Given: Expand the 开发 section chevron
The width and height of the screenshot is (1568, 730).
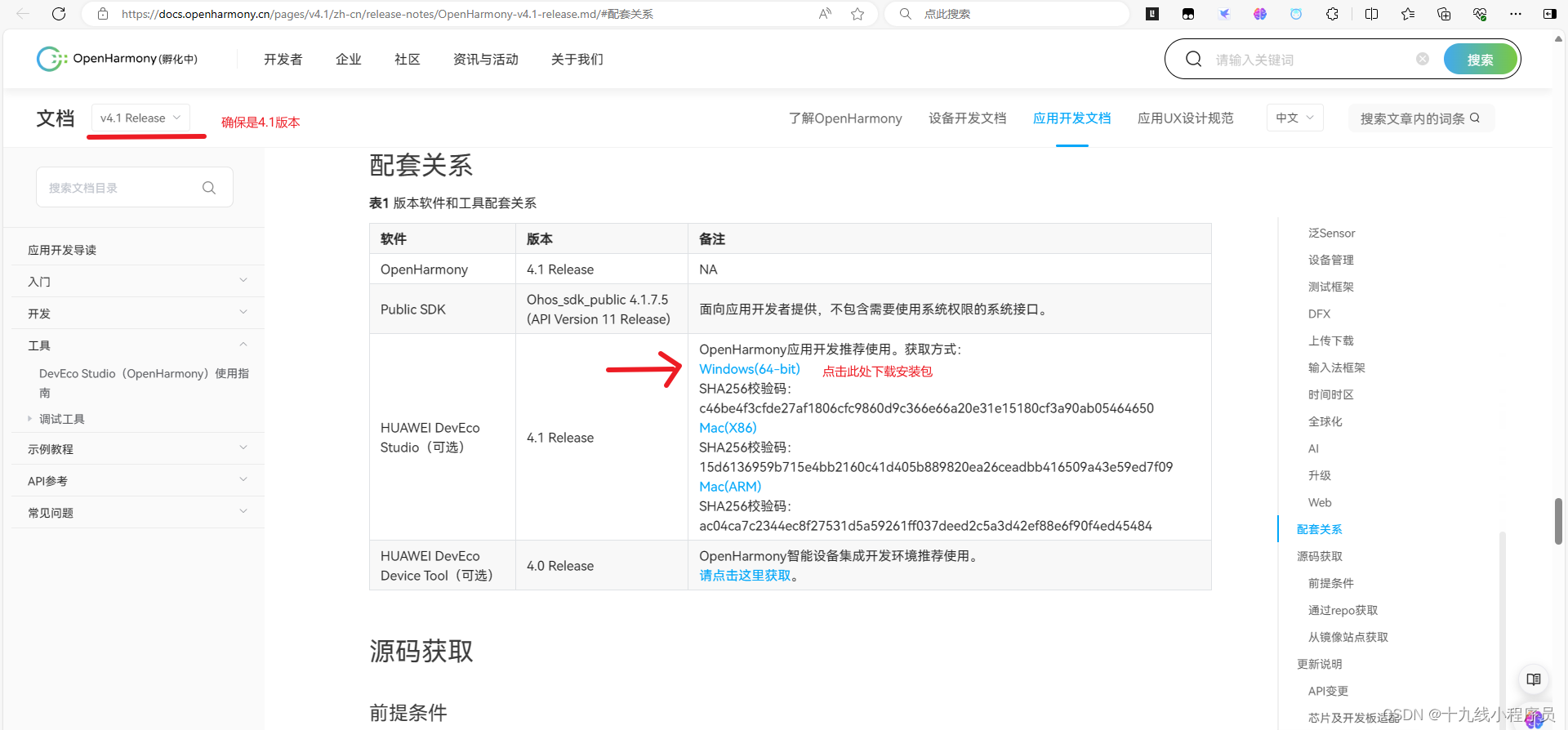Looking at the screenshot, I should coord(243,313).
